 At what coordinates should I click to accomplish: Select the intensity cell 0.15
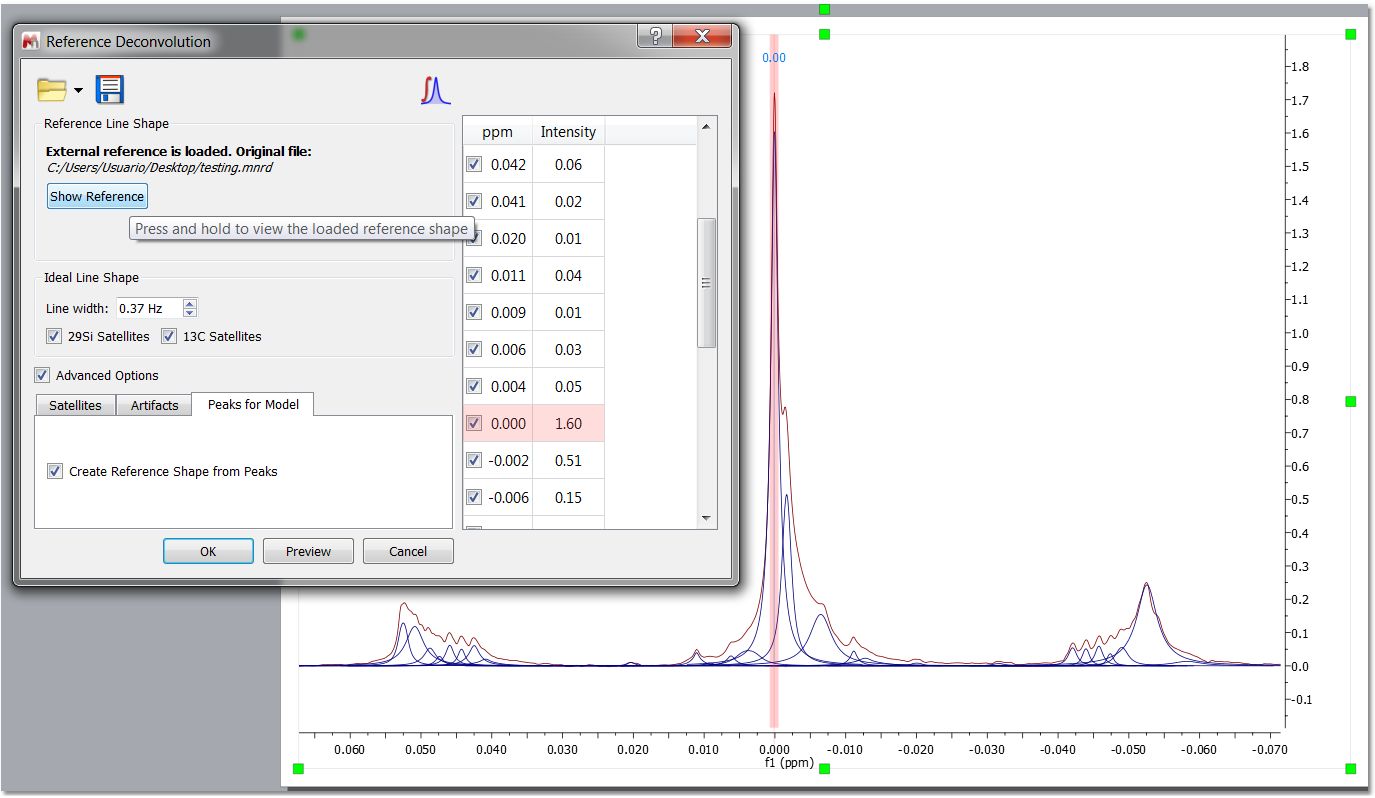(568, 497)
